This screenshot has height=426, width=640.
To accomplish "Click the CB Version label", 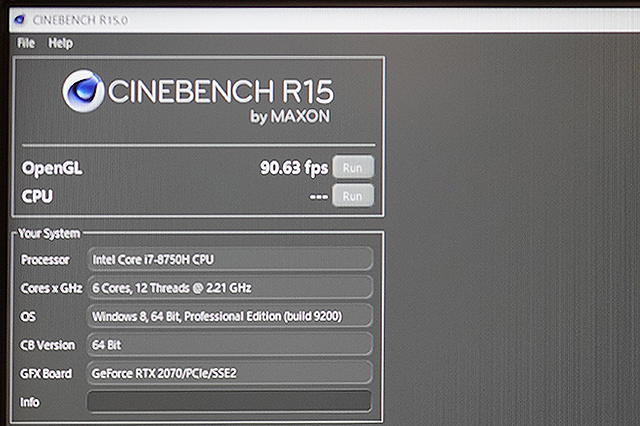I will (x=47, y=345).
